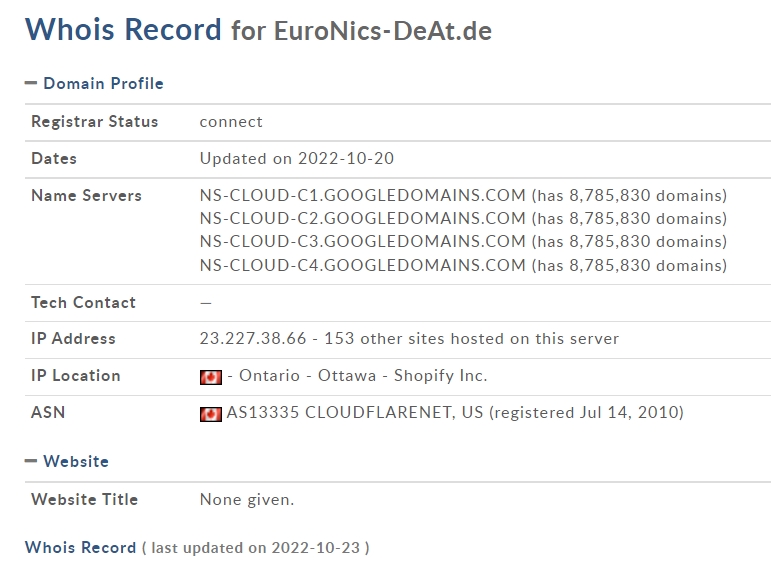This screenshot has width=771, height=564.
Task: Click the bottom 'Whois Record' section label
Action: point(81,547)
